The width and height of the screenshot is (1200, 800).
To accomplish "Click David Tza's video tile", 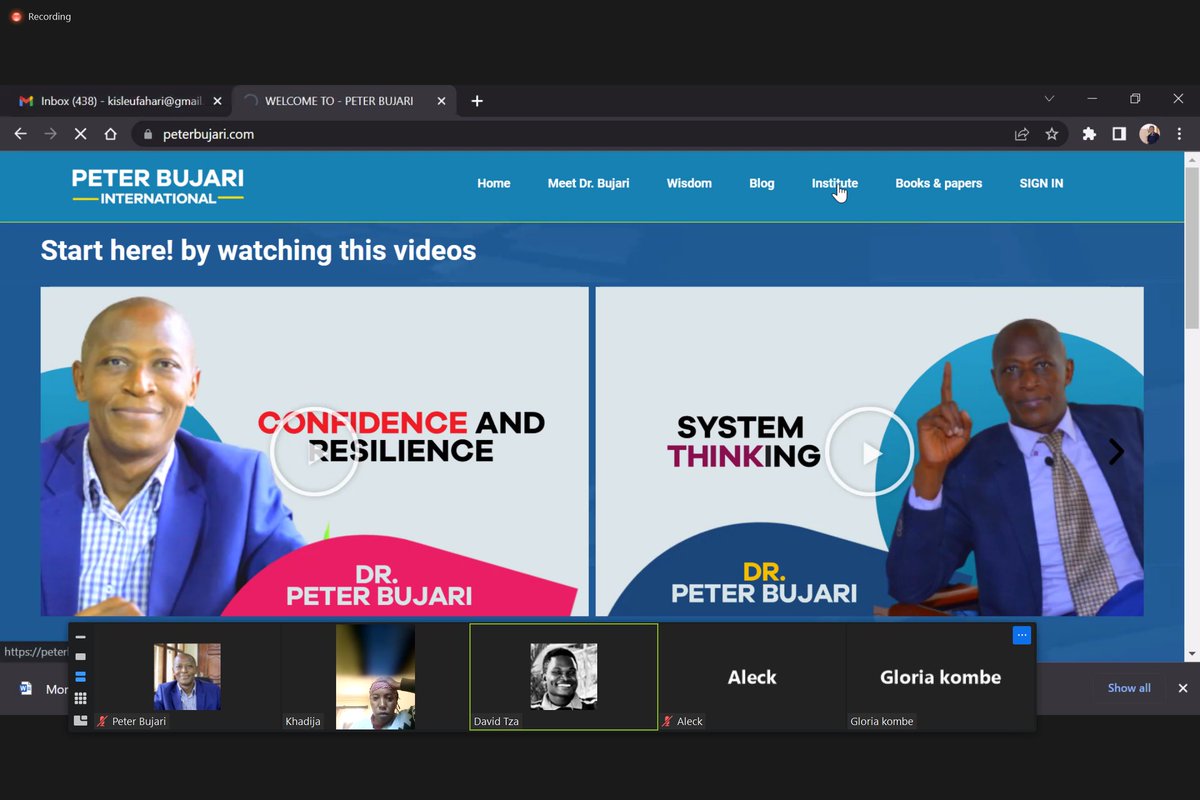I will click(564, 677).
